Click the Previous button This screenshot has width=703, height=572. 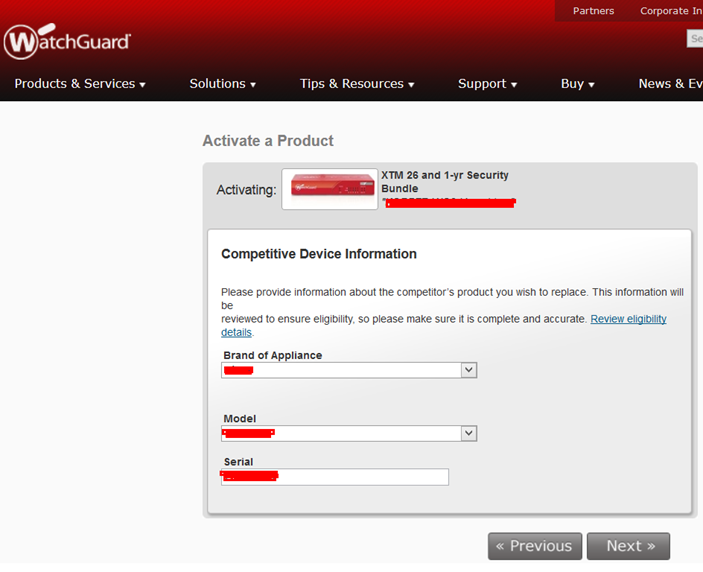(534, 546)
